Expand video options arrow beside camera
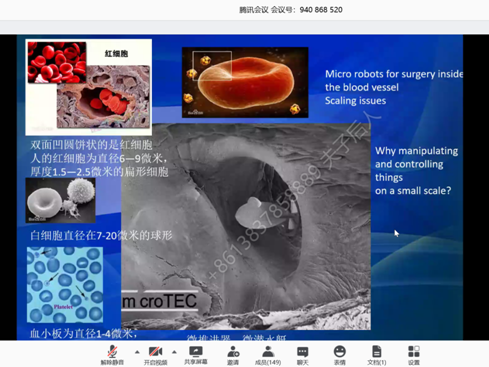 click(x=174, y=352)
